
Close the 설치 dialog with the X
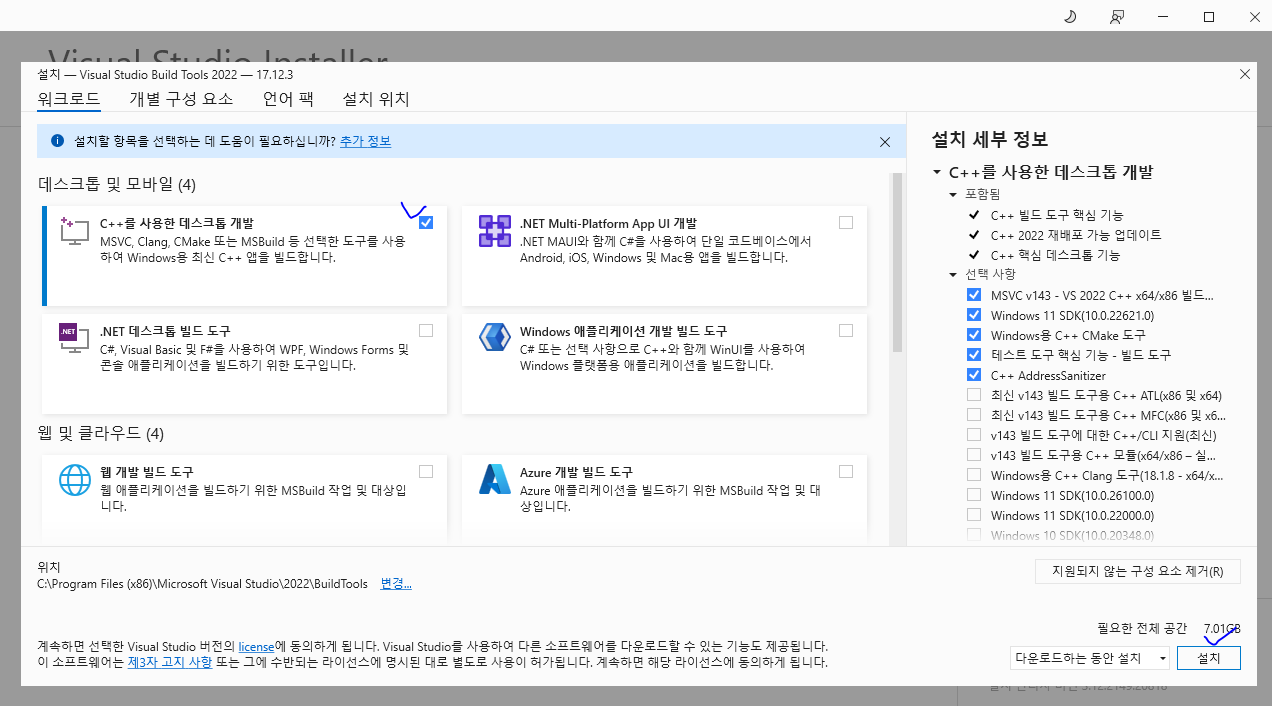(1245, 74)
